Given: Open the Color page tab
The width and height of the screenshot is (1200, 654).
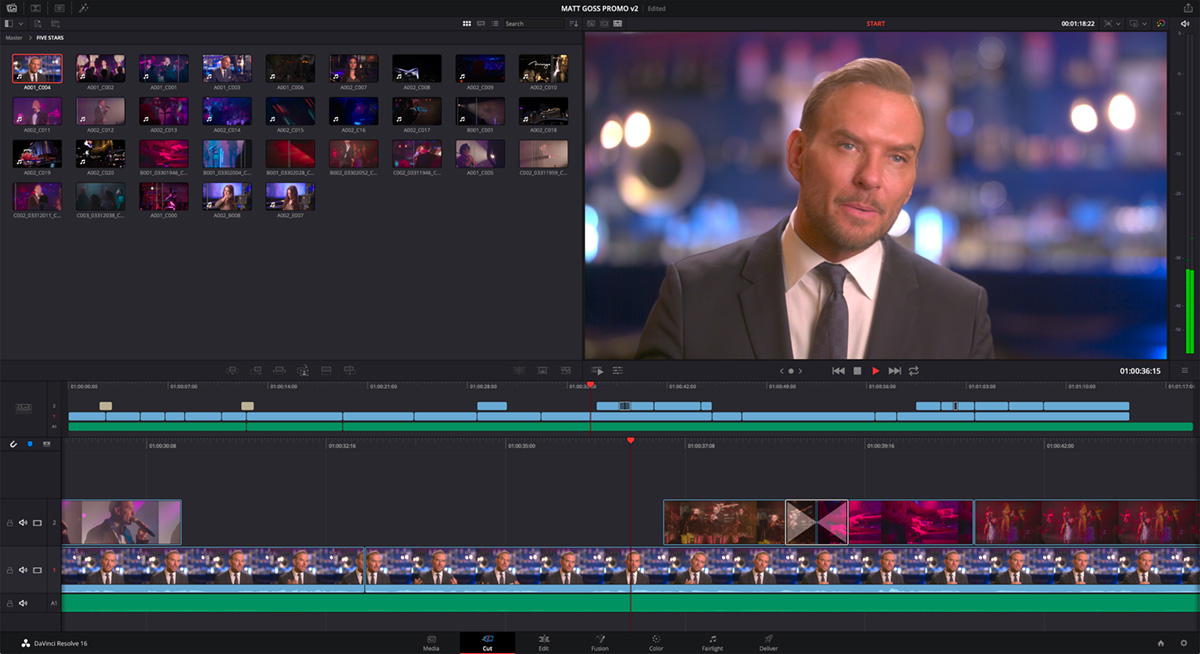Looking at the screenshot, I should click(x=656, y=642).
